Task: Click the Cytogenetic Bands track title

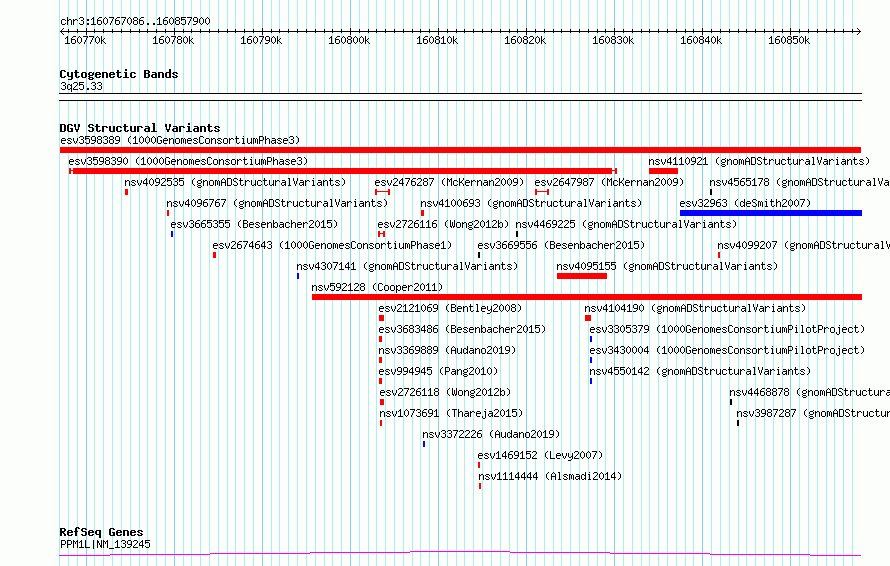Action: (x=119, y=74)
